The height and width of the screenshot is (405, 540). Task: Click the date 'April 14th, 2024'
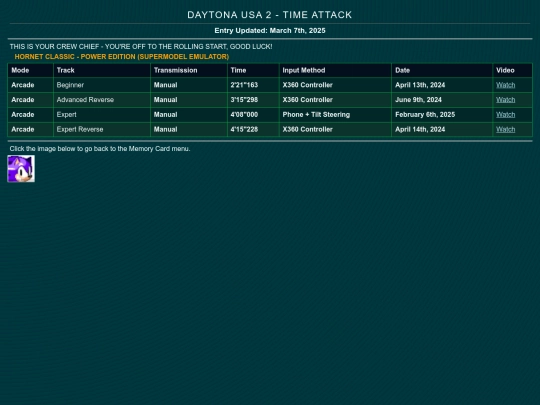(x=420, y=129)
